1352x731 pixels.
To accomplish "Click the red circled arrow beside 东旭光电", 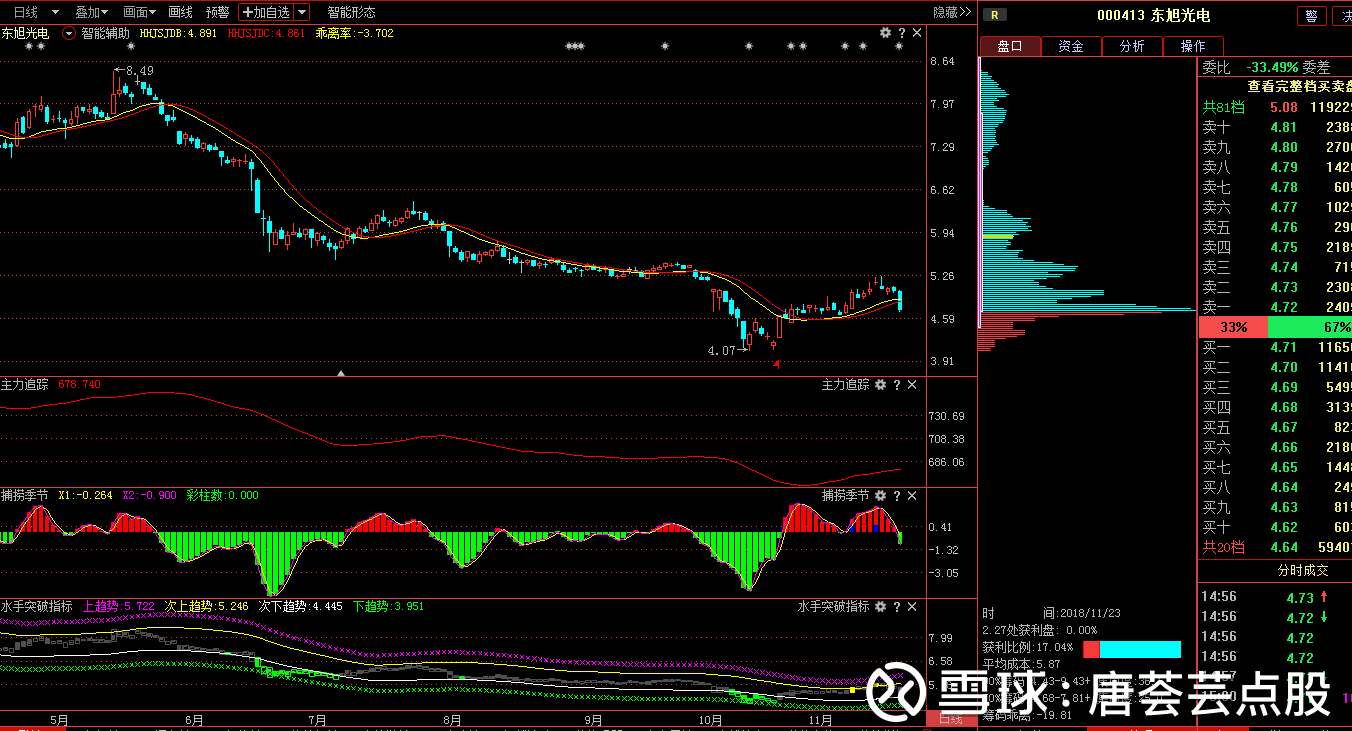I will point(68,33).
